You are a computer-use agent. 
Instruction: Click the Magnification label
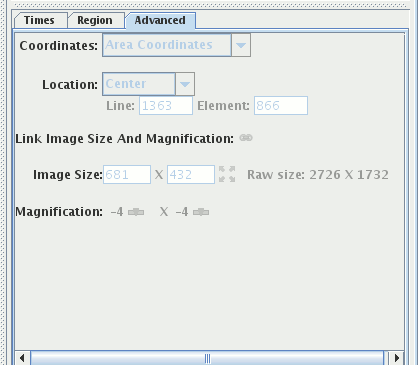(x=59, y=212)
